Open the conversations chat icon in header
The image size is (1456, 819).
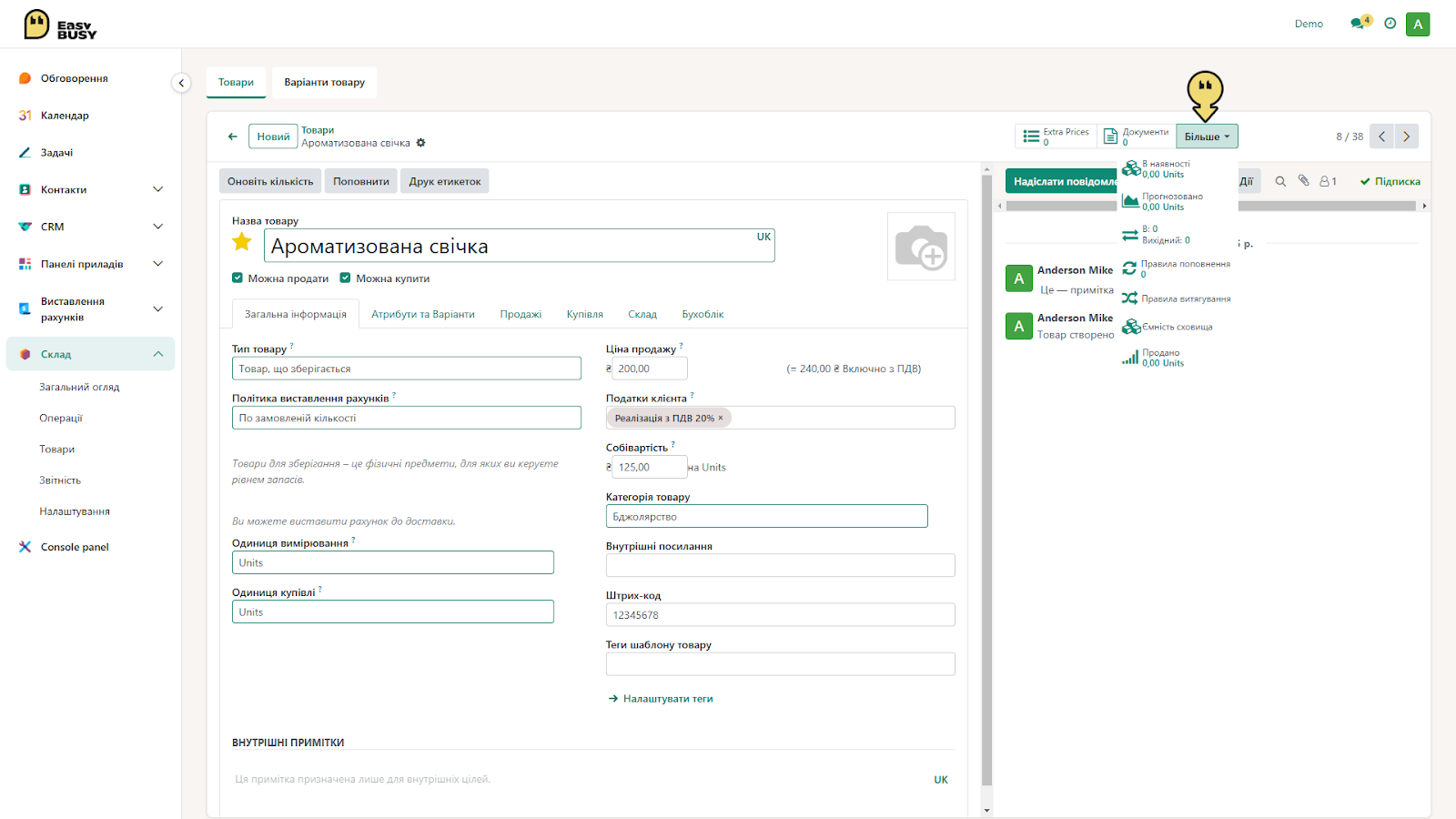(1360, 24)
